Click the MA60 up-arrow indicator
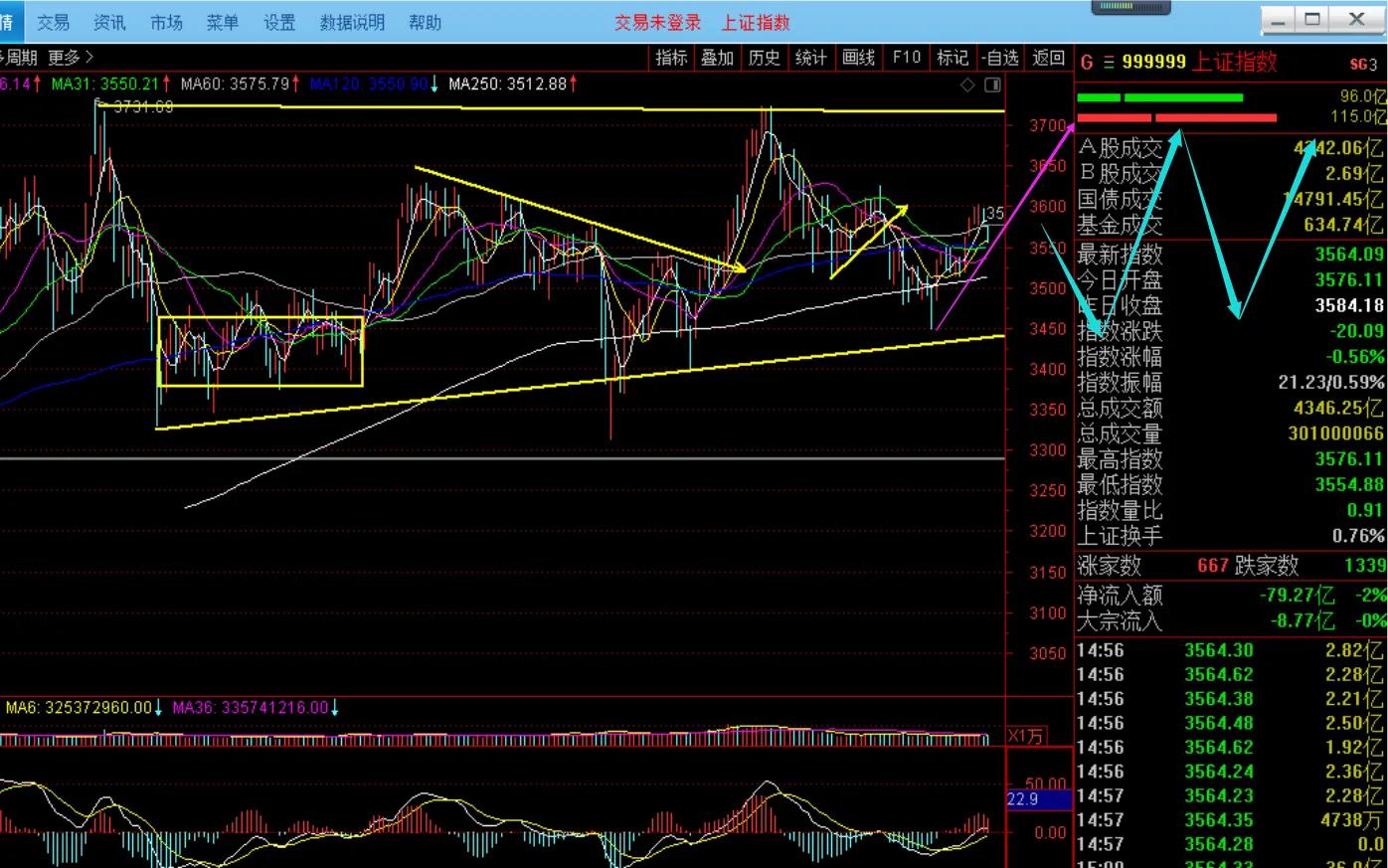This screenshot has width=1388, height=868. [x=295, y=84]
